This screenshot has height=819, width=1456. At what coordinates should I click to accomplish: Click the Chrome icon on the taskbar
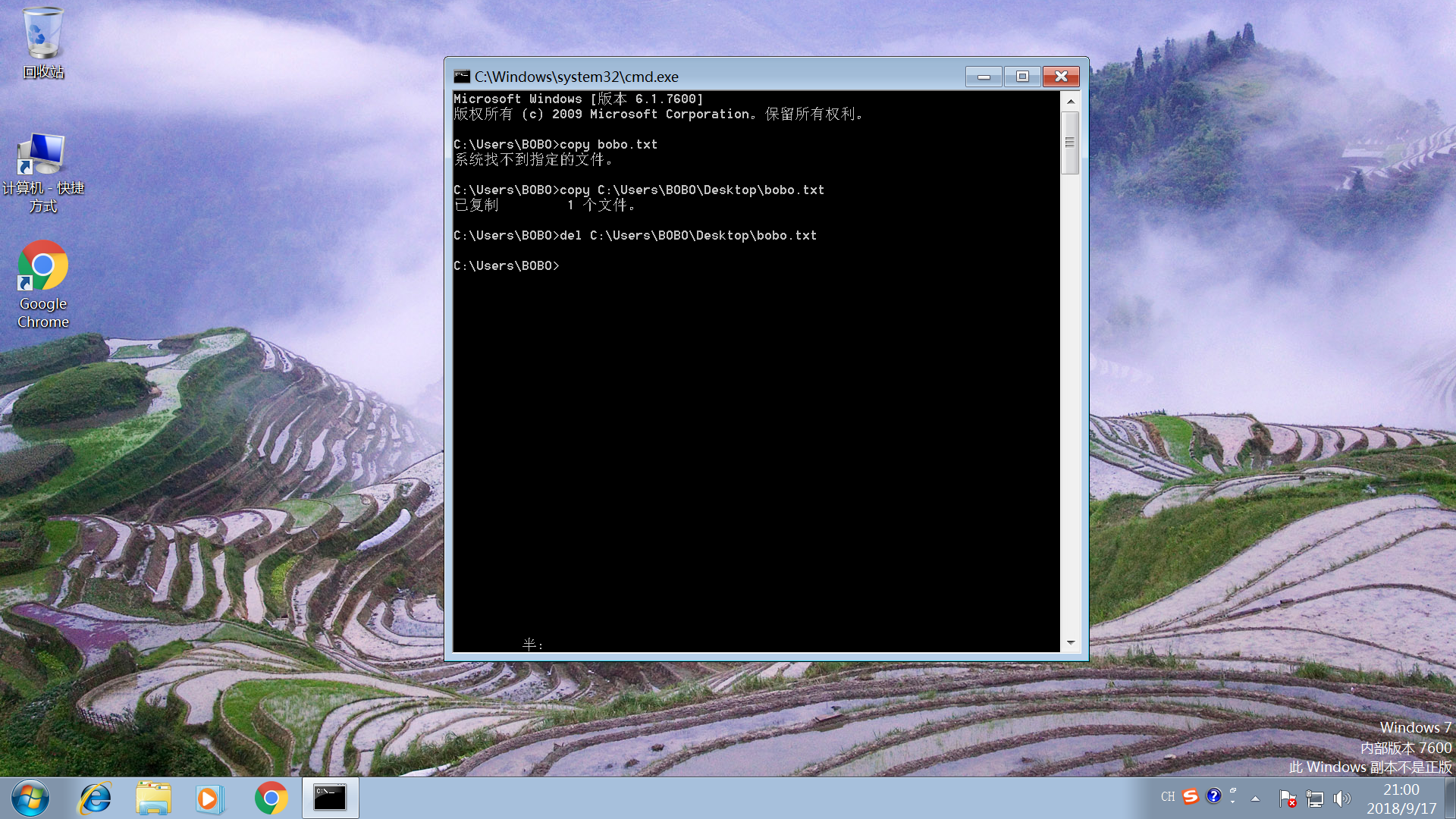point(271,798)
